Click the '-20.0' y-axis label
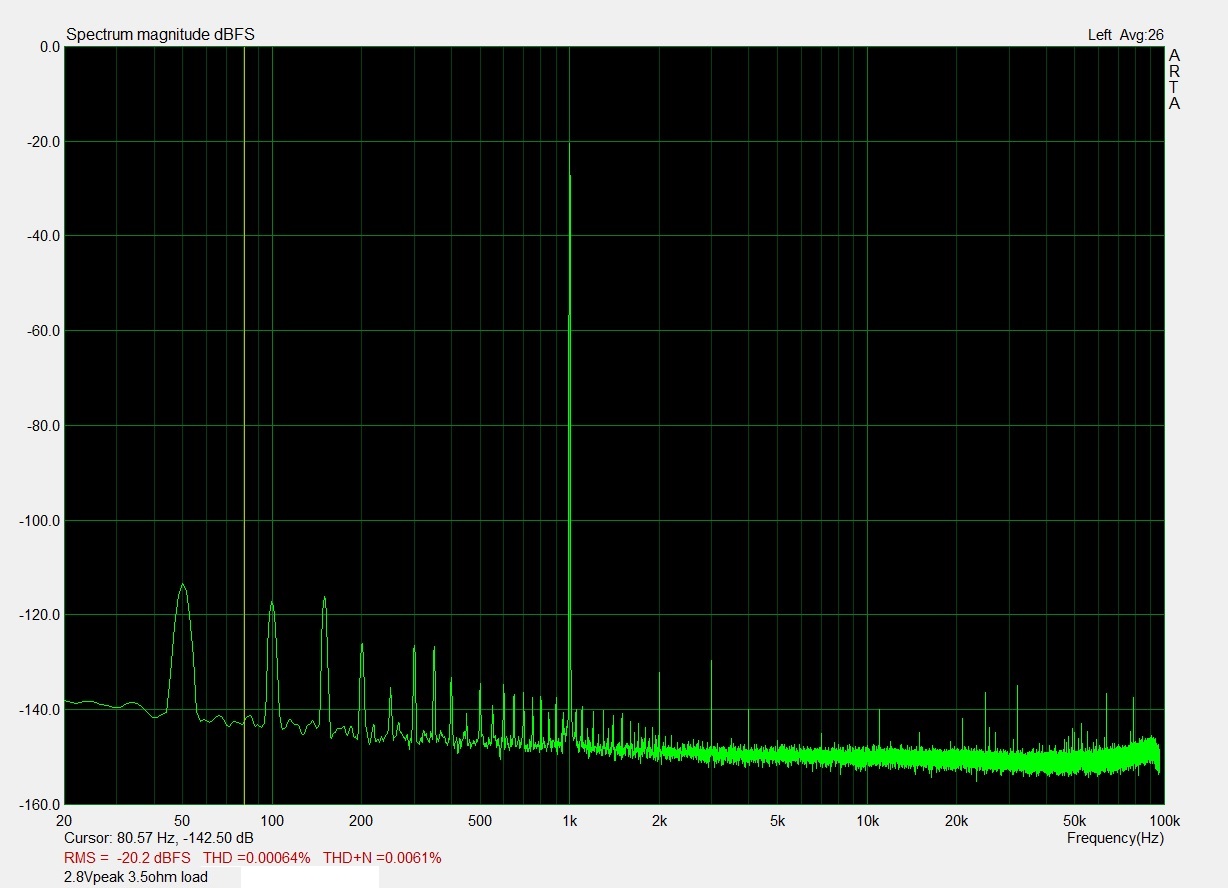The height and width of the screenshot is (888, 1228). click(43, 141)
